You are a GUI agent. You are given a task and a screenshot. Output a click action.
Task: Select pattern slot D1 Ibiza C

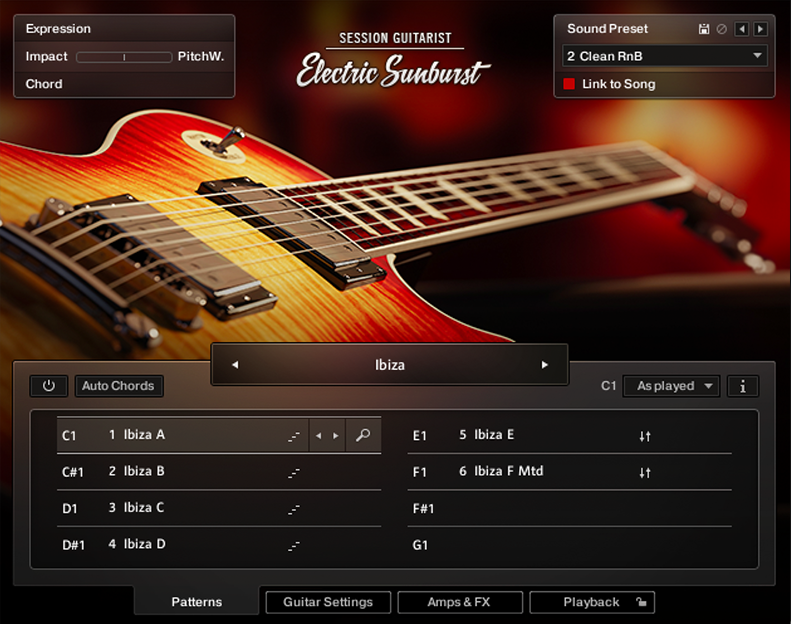pyautogui.click(x=219, y=508)
